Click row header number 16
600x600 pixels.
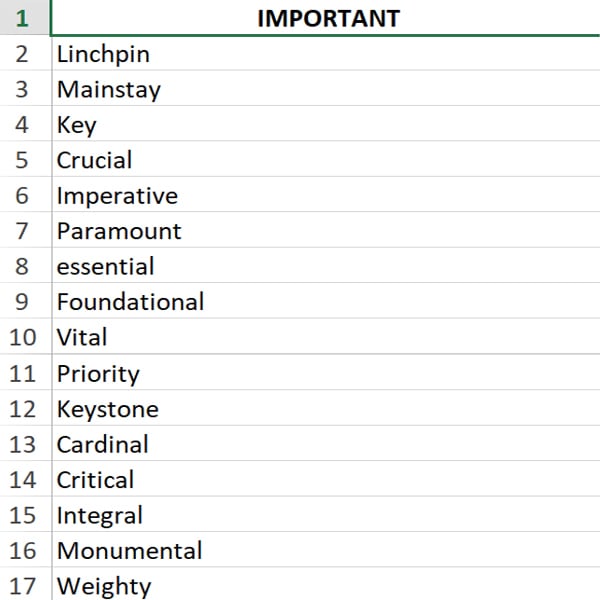click(25, 549)
